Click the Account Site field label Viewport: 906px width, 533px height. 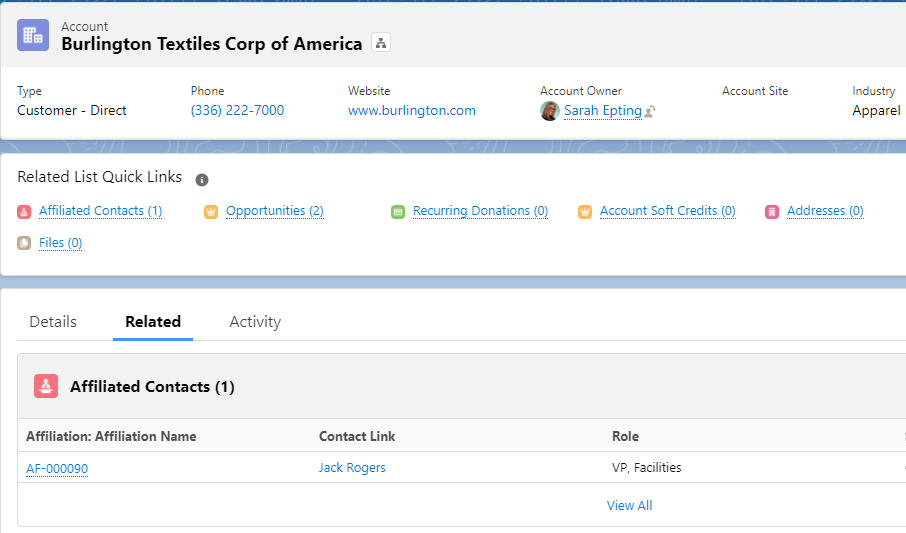(755, 91)
